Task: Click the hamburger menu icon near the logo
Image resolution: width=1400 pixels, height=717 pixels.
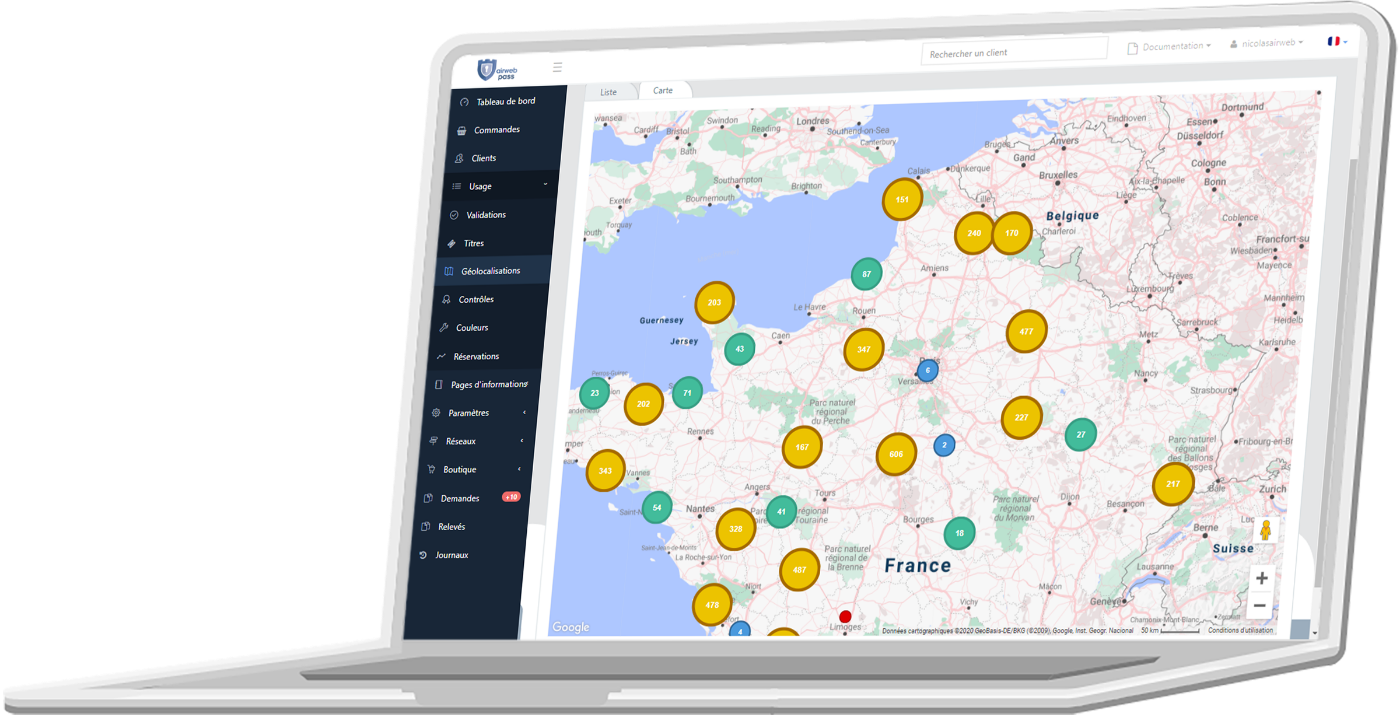Action: coord(557,68)
